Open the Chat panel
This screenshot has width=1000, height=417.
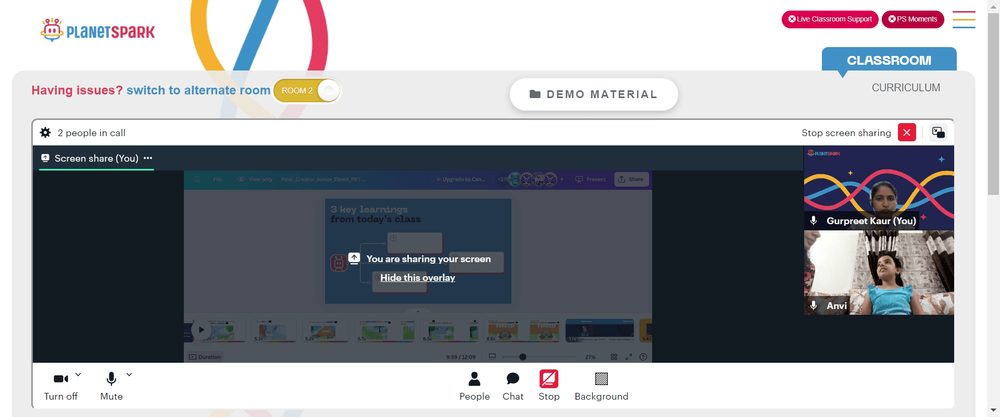(513, 386)
